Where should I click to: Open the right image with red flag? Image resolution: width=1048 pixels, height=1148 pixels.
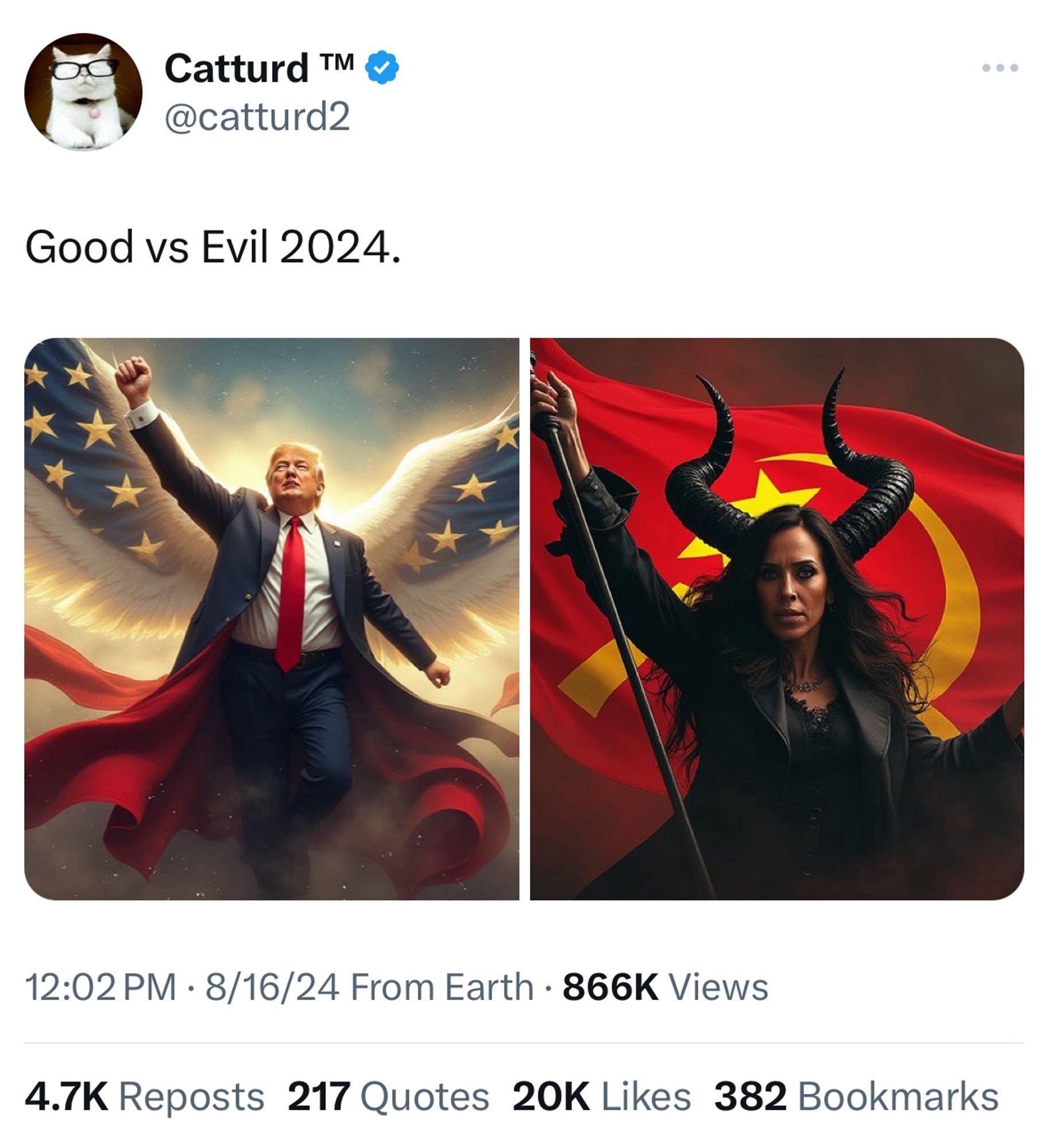pyautogui.click(x=776, y=619)
